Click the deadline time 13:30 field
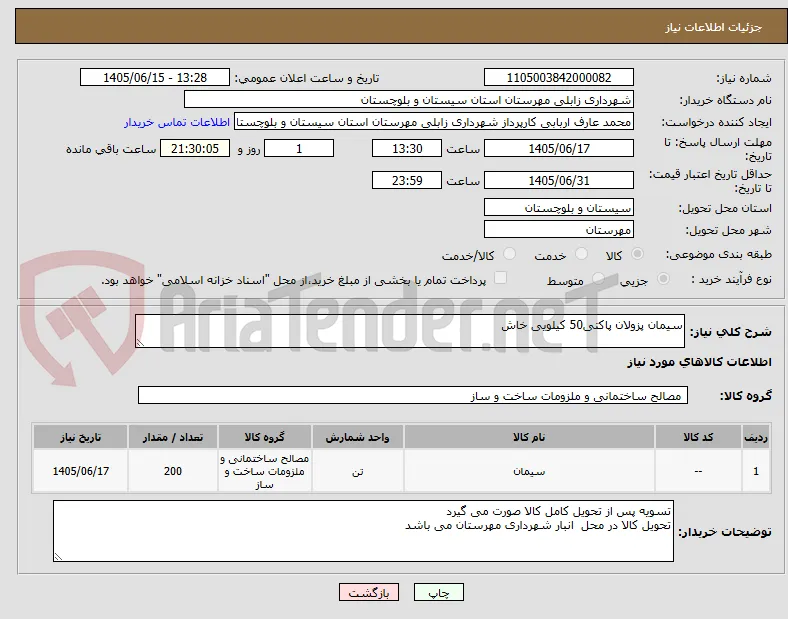The height and width of the screenshot is (619, 788). tap(407, 148)
